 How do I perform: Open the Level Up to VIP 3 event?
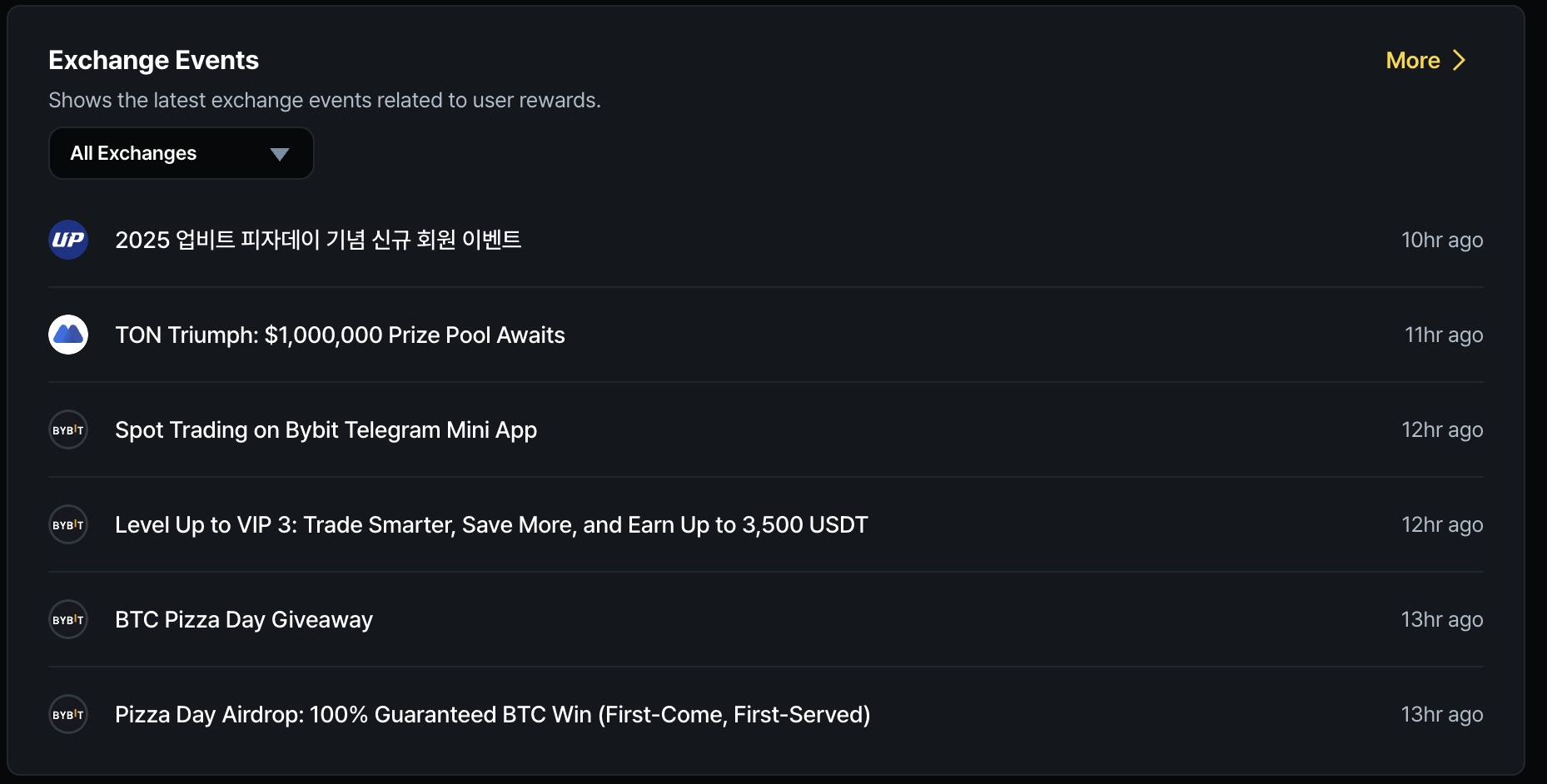pos(490,524)
